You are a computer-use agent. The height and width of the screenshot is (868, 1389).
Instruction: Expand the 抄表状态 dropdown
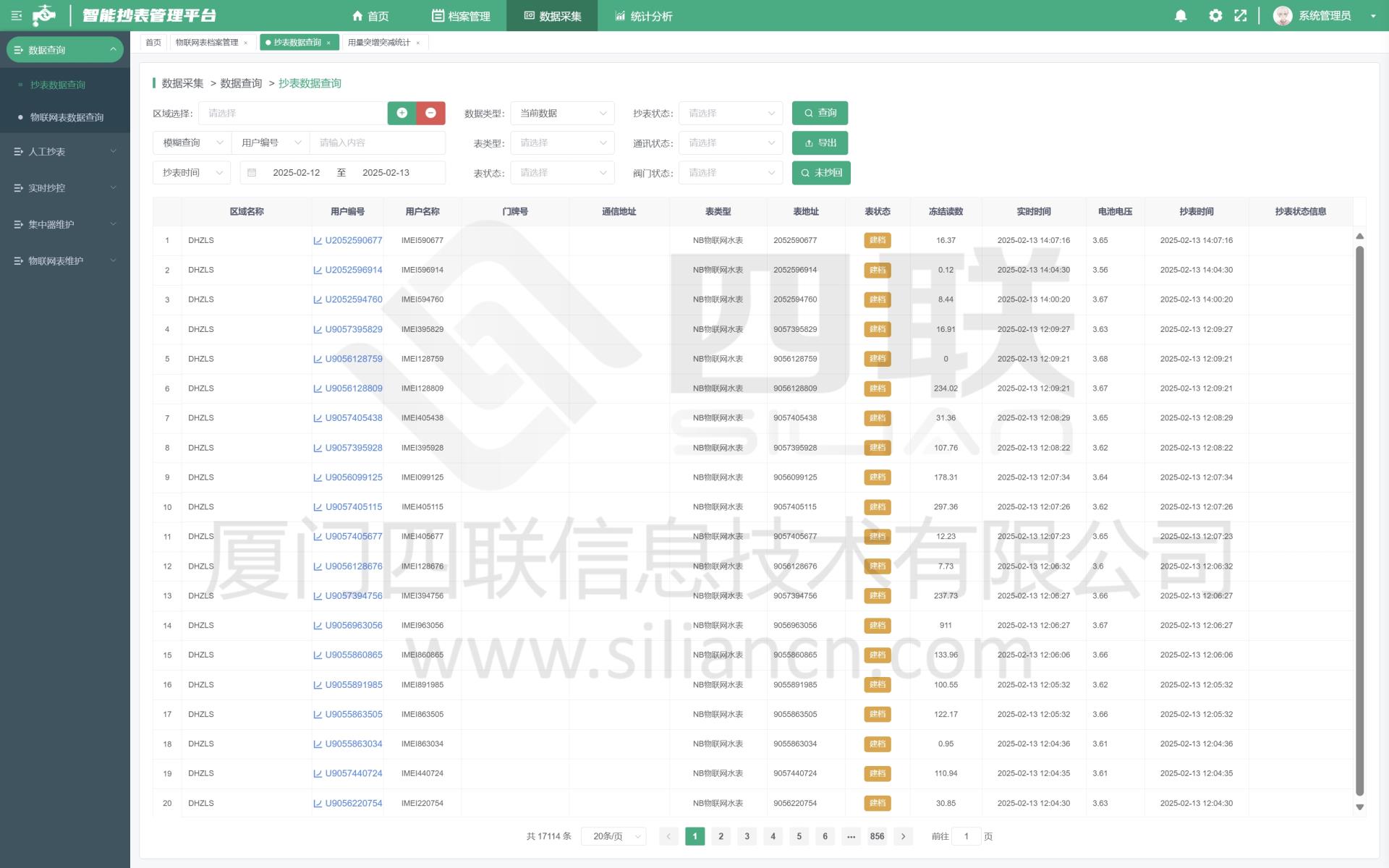(x=731, y=114)
